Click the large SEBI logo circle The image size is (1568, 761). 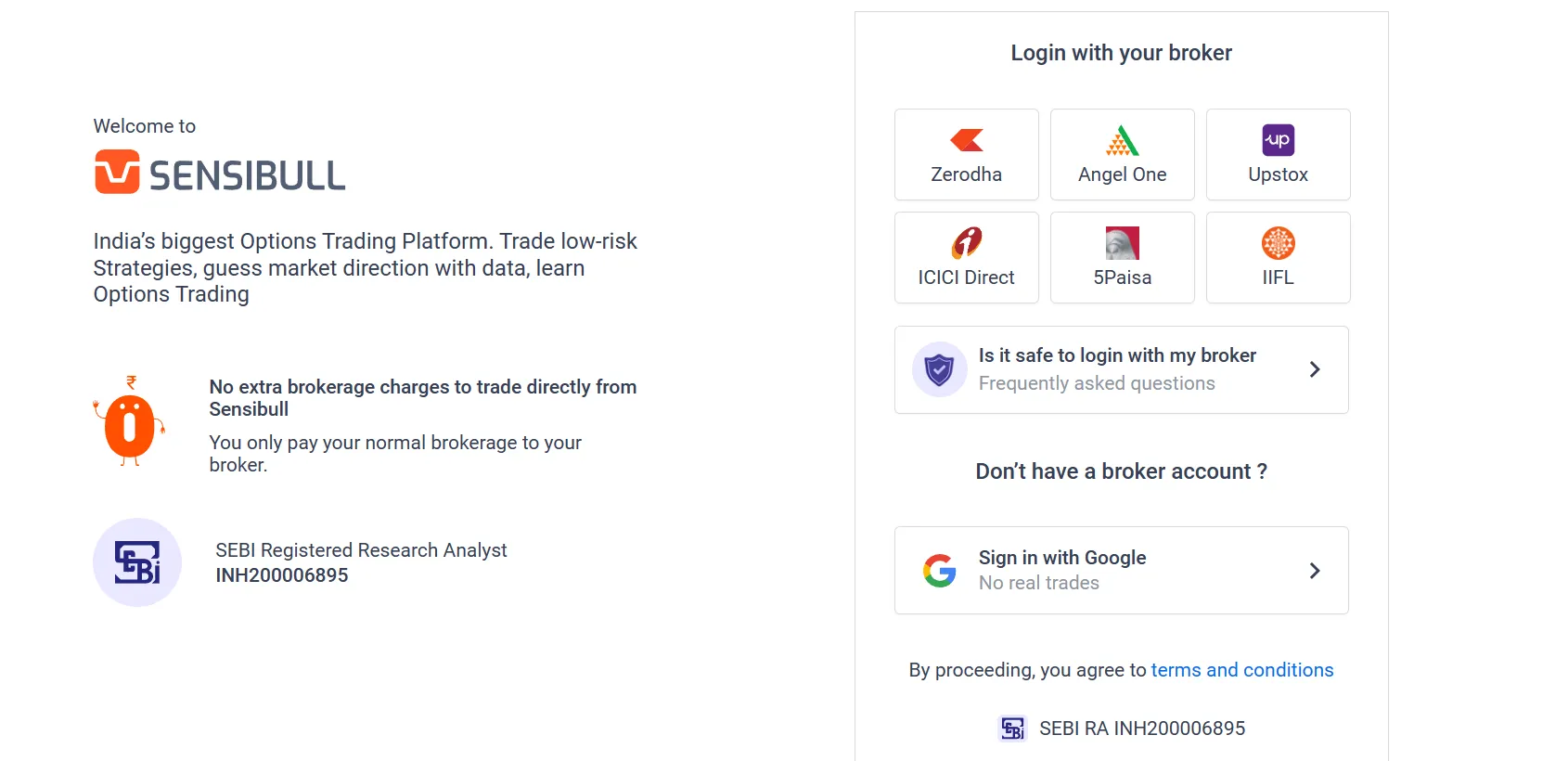(137, 562)
